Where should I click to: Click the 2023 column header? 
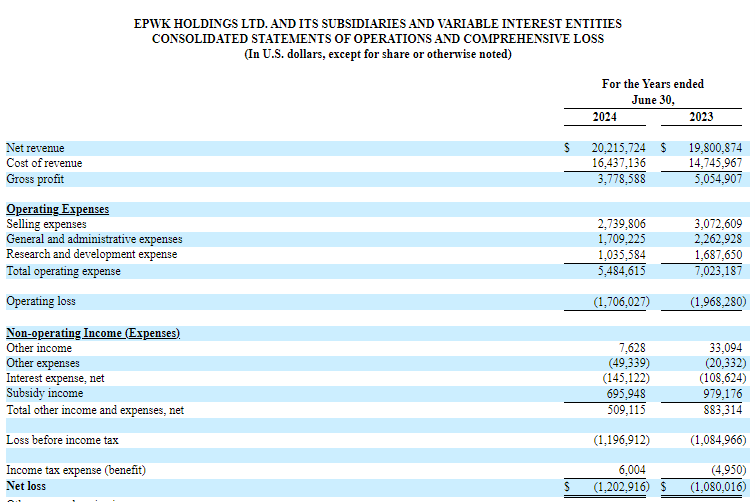coord(701,117)
